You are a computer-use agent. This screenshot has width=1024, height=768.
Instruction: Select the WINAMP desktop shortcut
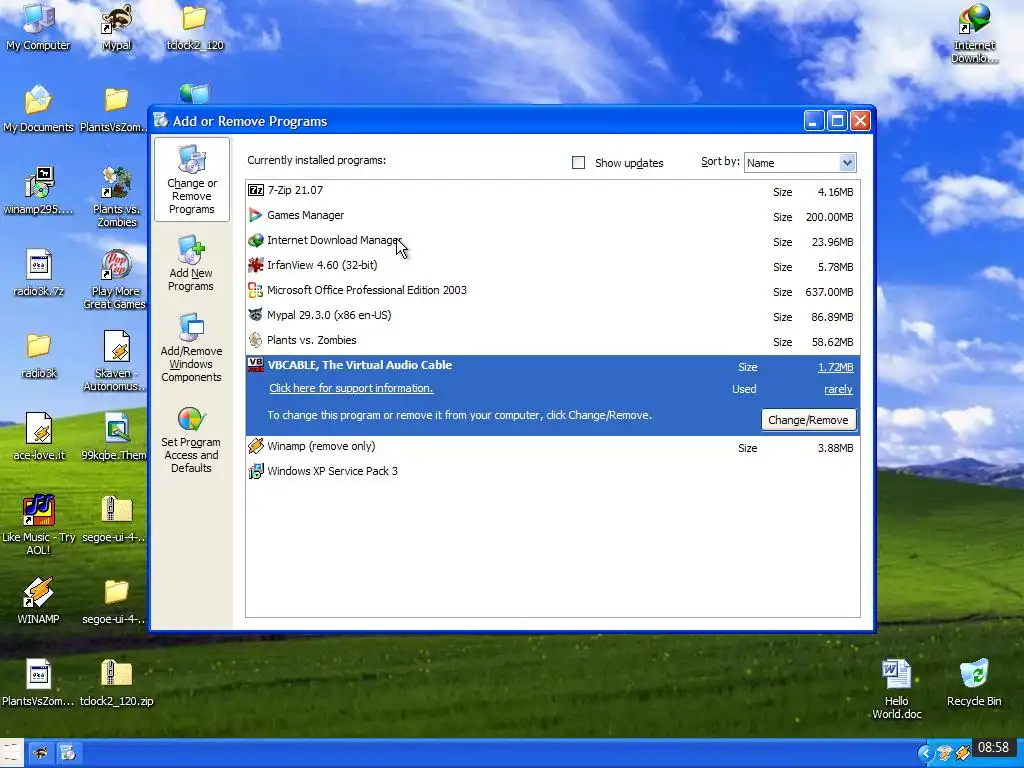[38, 601]
